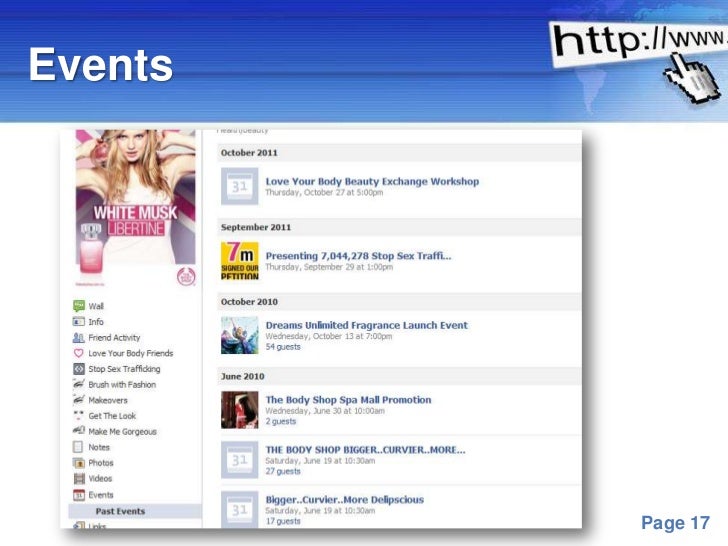
Task: View the 27 guests list
Action: [x=283, y=471]
